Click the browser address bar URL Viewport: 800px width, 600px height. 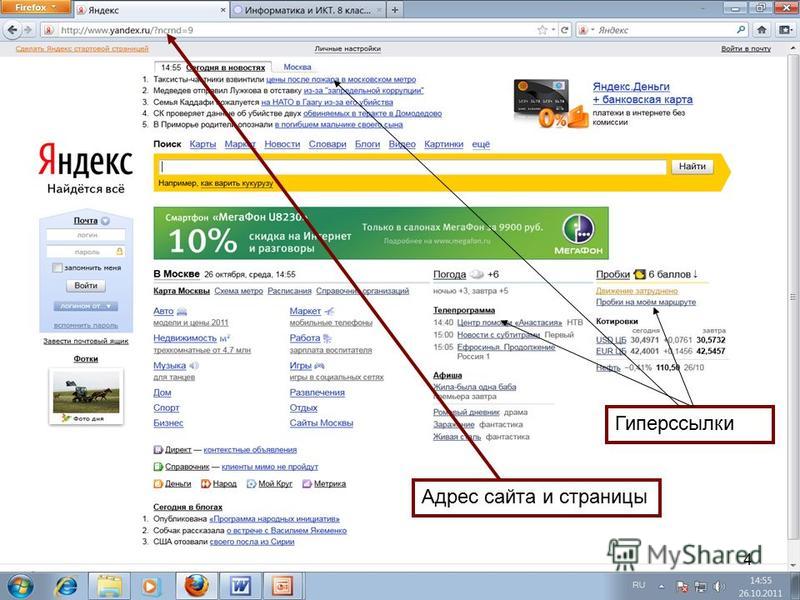tap(127, 30)
